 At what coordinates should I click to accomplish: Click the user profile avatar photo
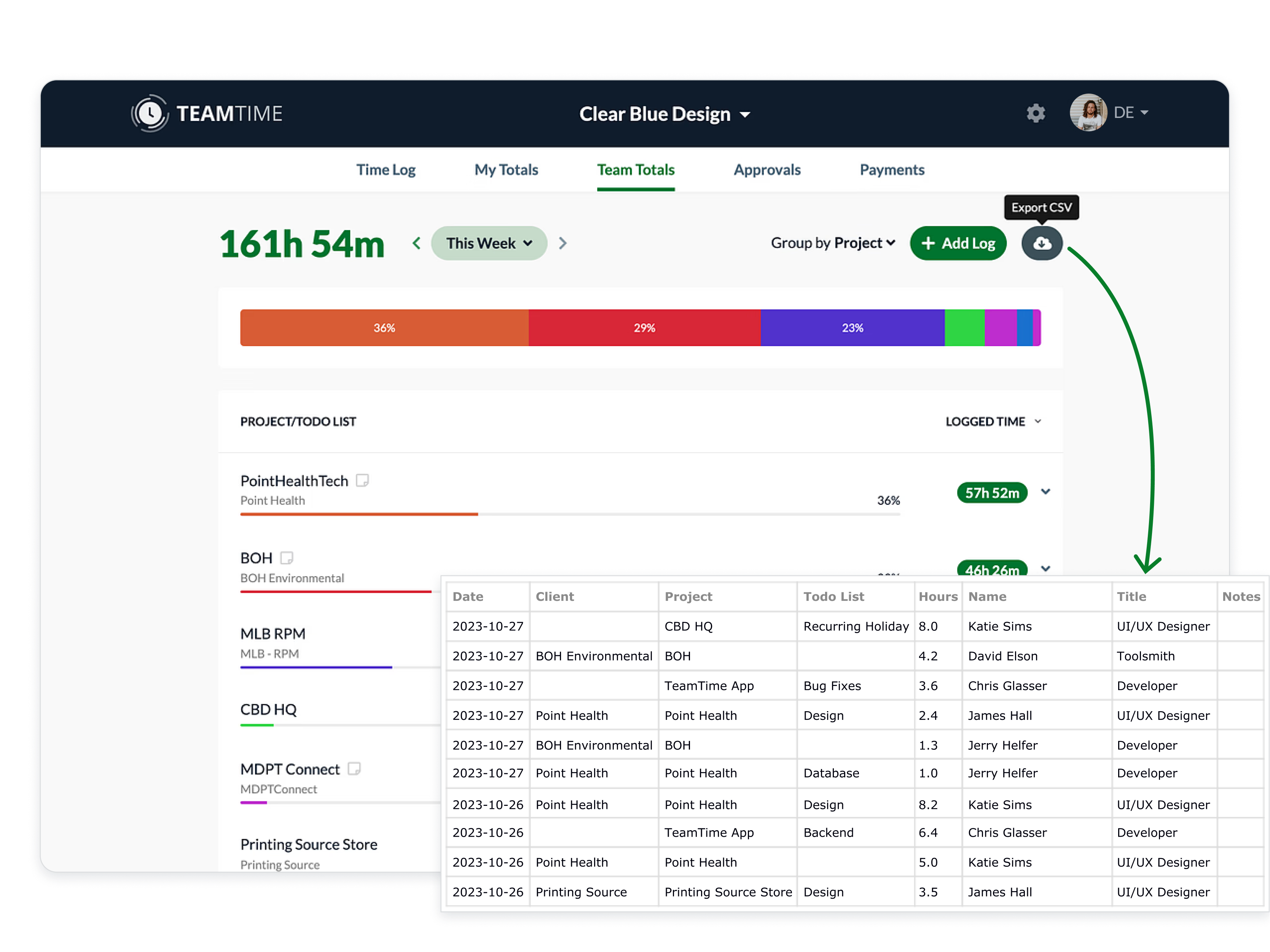click(1088, 113)
